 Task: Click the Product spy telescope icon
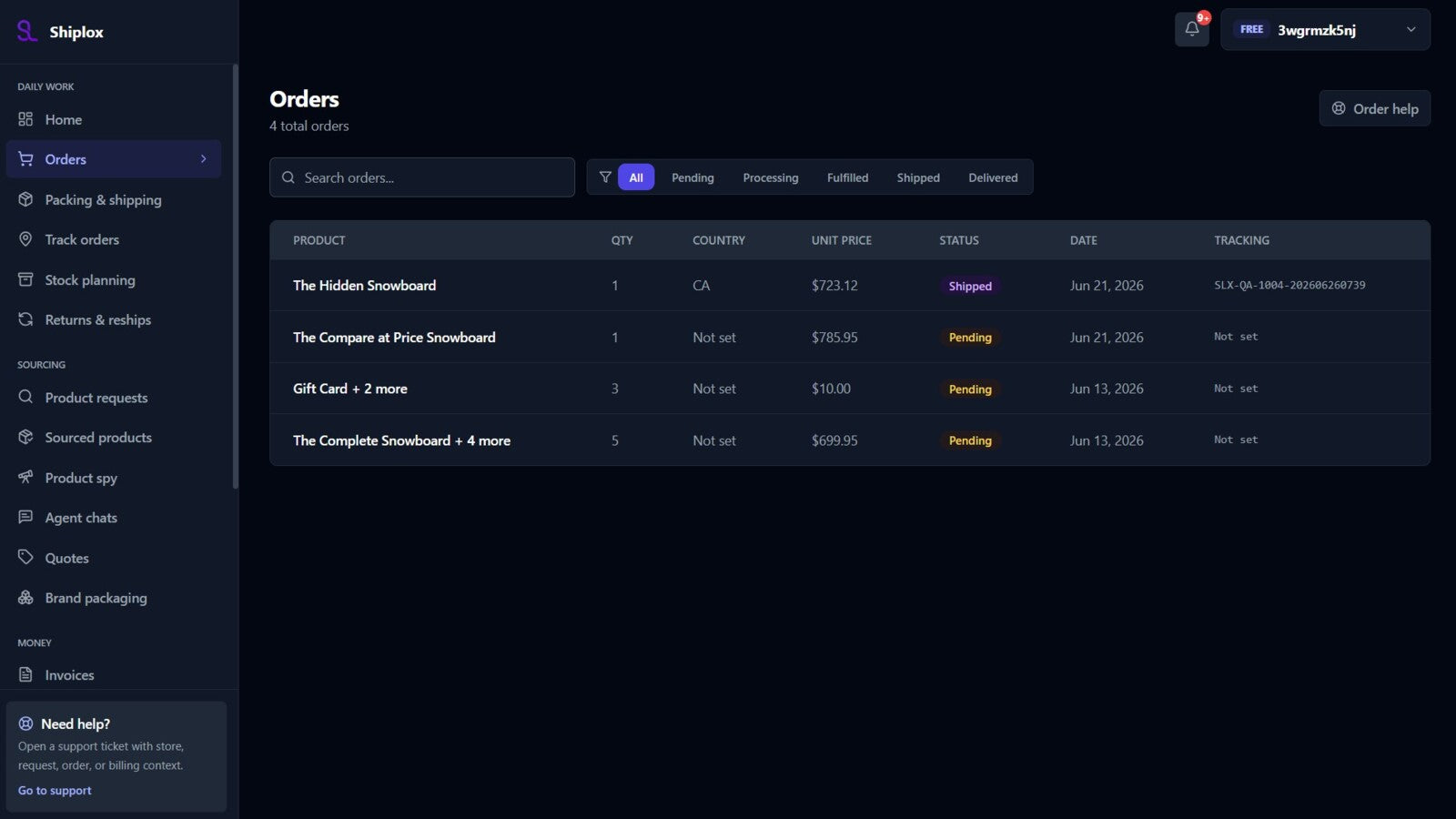pos(25,477)
